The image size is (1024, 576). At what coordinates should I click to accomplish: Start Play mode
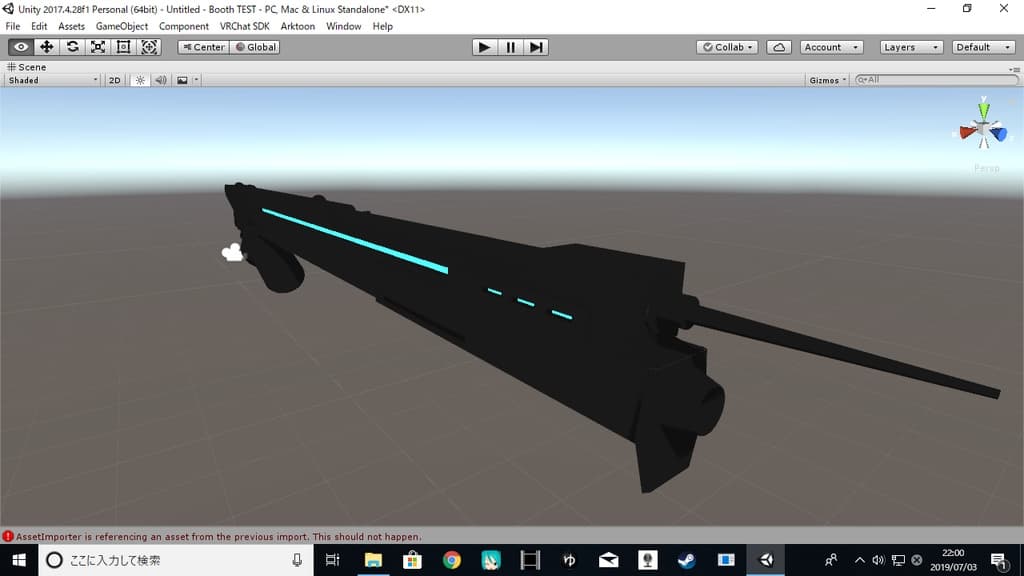point(485,47)
